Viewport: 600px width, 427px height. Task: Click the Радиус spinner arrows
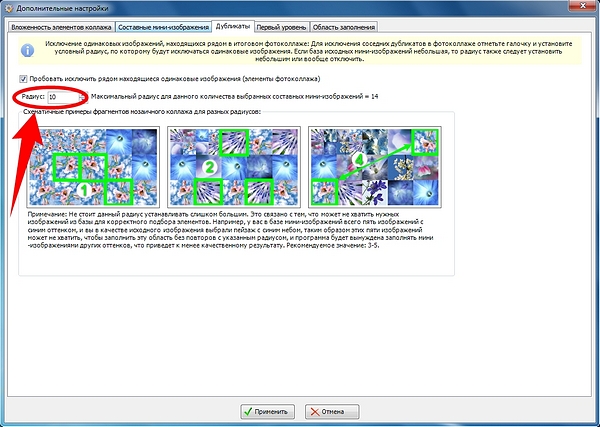[x=83, y=97]
